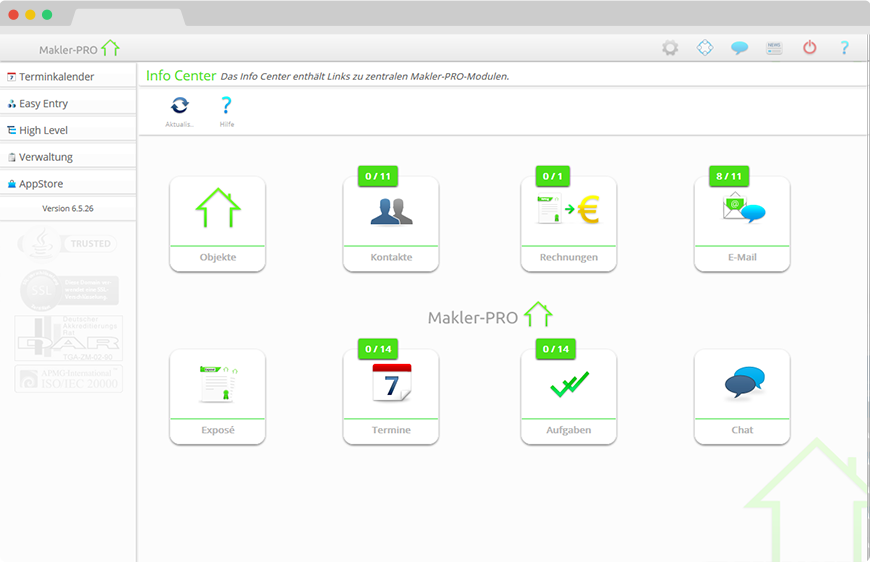This screenshot has height=562, width=870.
Task: Select Terminkalender in the sidebar
Action: click(x=68, y=77)
